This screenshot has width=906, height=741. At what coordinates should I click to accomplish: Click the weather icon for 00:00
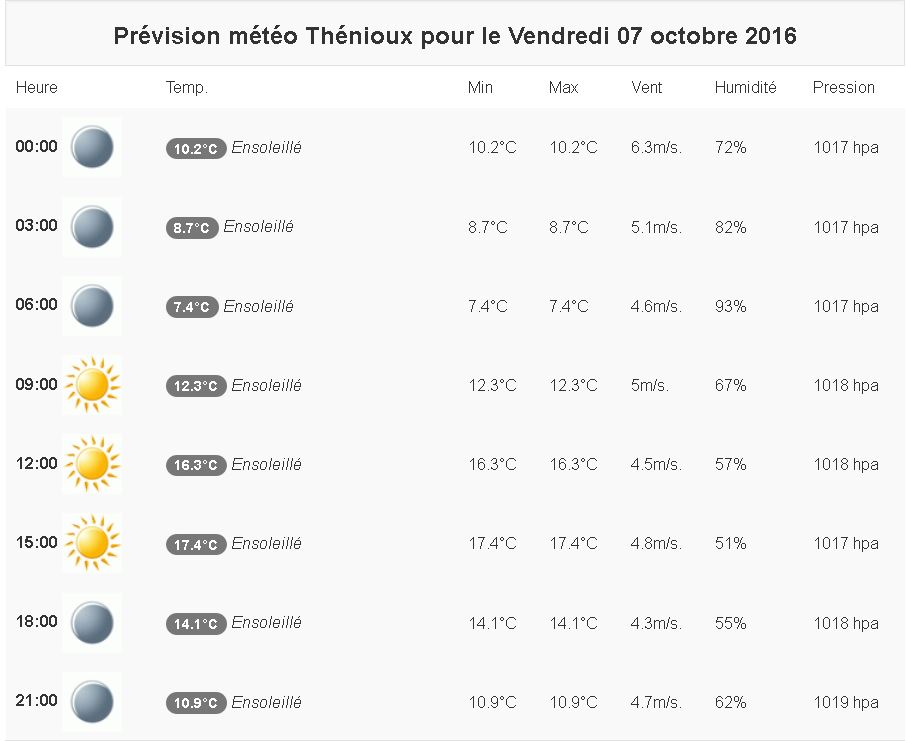[x=92, y=147]
